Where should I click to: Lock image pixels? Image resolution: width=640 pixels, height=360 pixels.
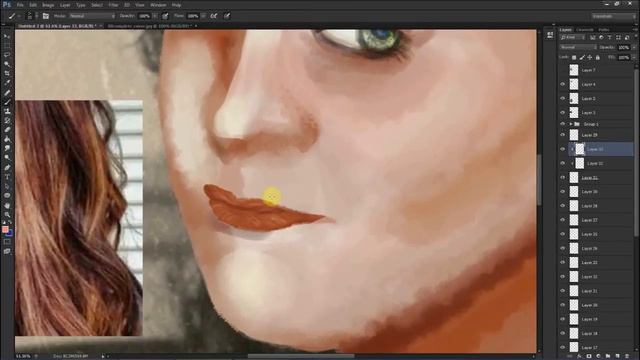tap(582, 58)
